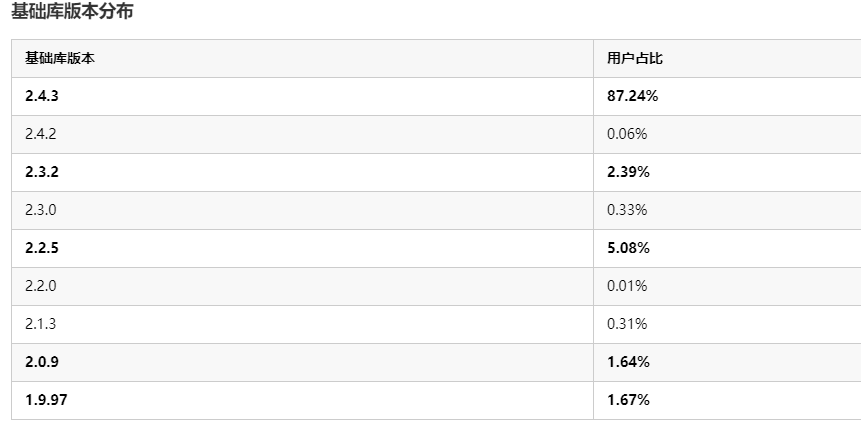This screenshot has width=861, height=432.
Task: Click the 0.06% percentage cell
Action: click(x=627, y=134)
